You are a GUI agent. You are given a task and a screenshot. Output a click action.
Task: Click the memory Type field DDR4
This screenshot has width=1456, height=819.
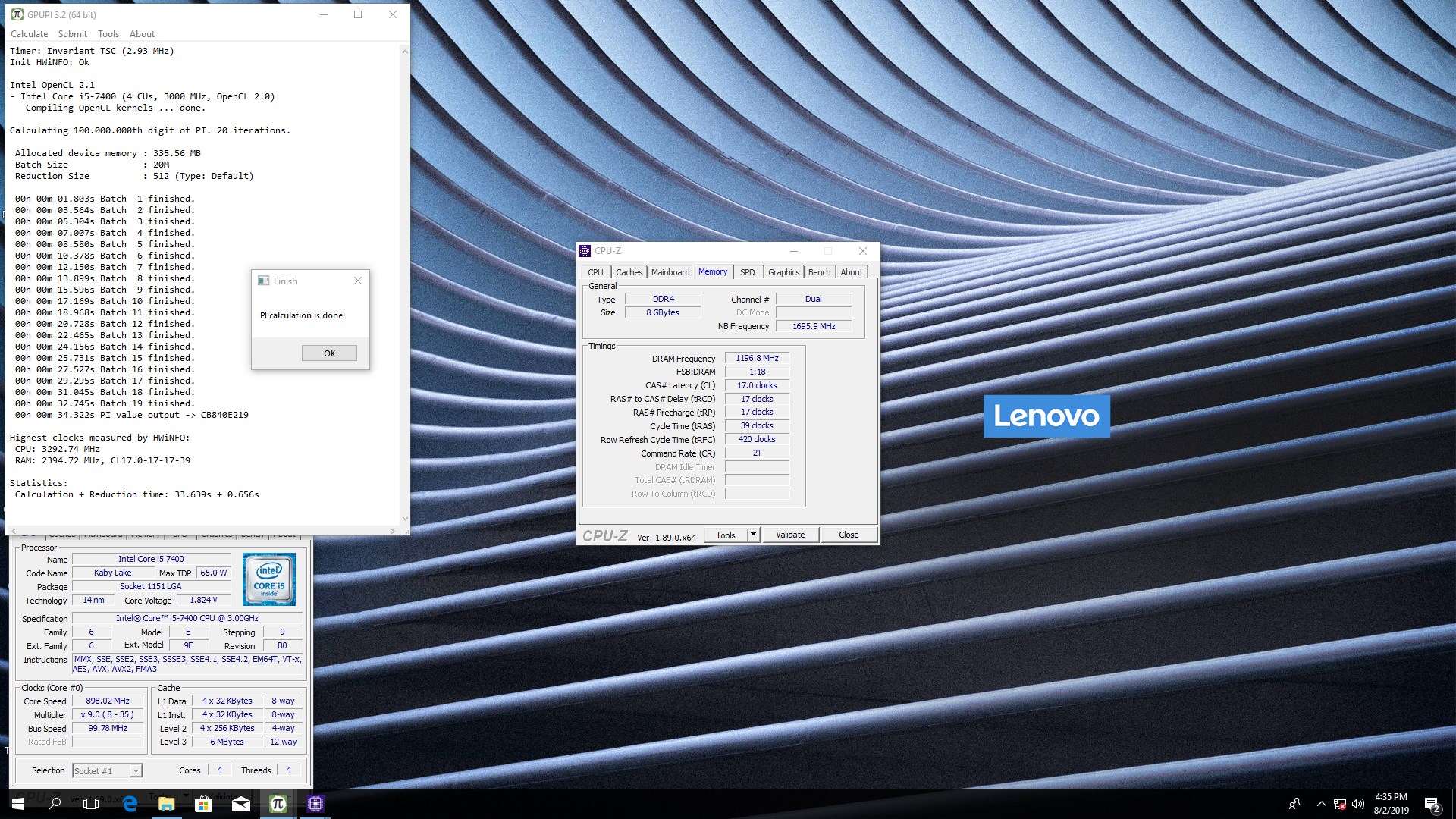tap(663, 299)
